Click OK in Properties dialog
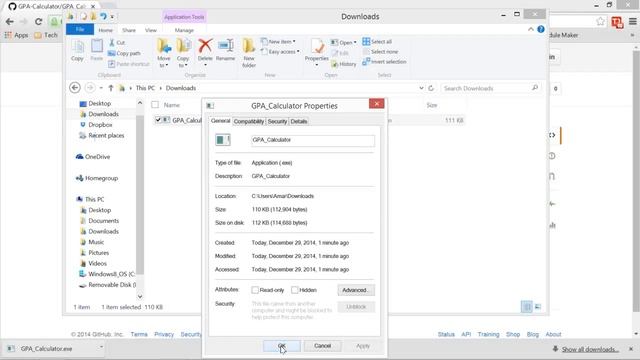The width and height of the screenshot is (640, 360). pyautogui.click(x=282, y=346)
